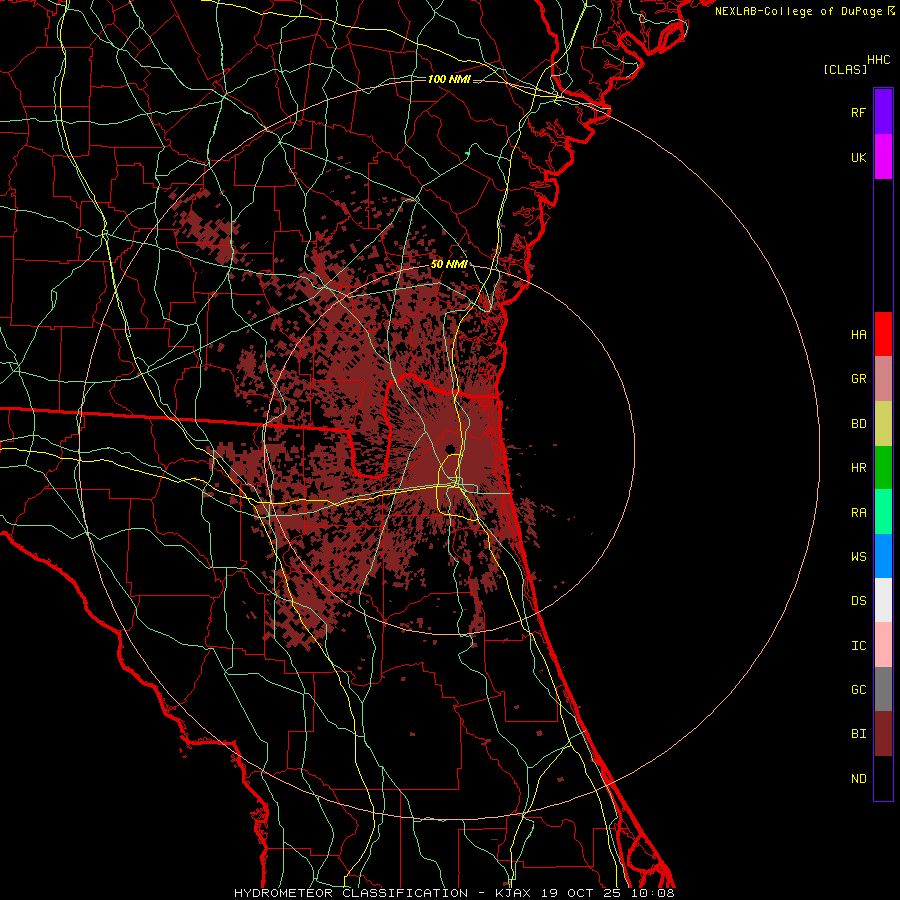The height and width of the screenshot is (900, 900).
Task: Select the WS blue legend swatch
Action: pos(883,556)
